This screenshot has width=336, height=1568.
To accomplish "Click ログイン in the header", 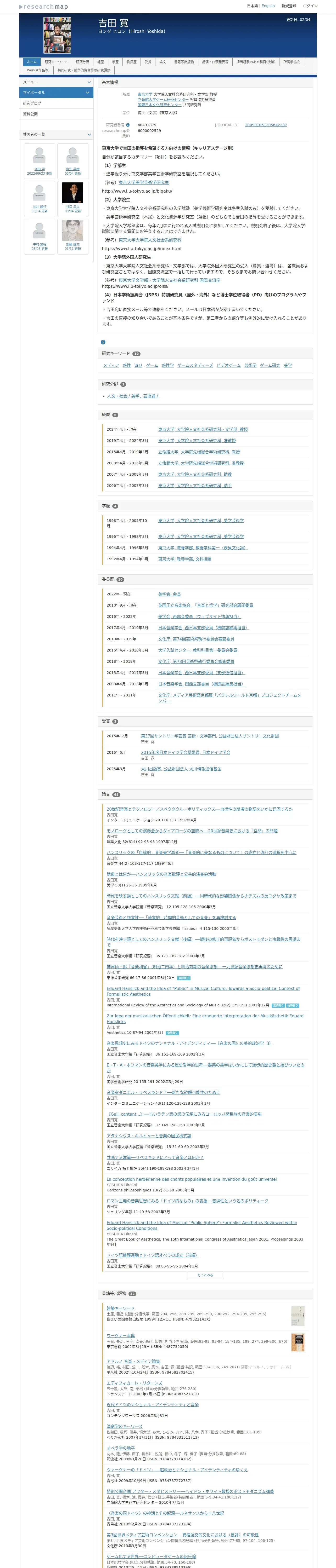I will (310, 6).
